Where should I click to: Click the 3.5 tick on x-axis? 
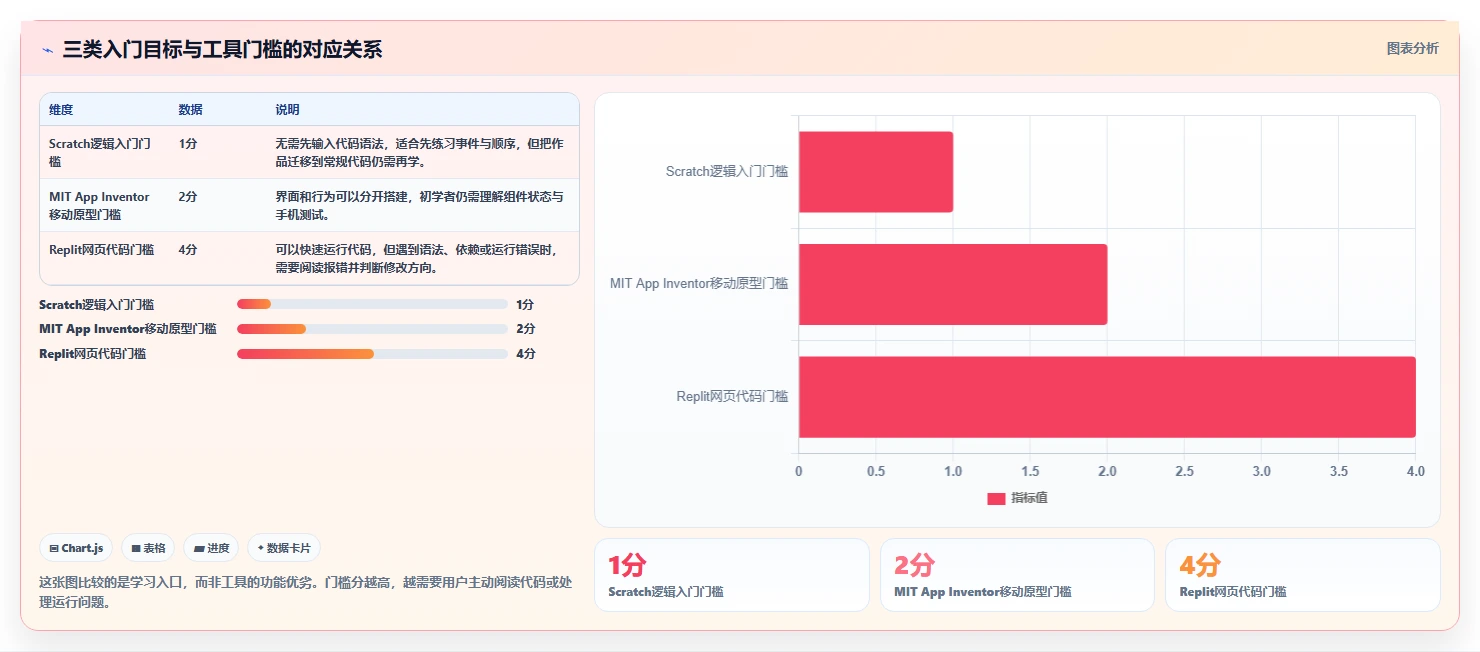coord(1338,471)
